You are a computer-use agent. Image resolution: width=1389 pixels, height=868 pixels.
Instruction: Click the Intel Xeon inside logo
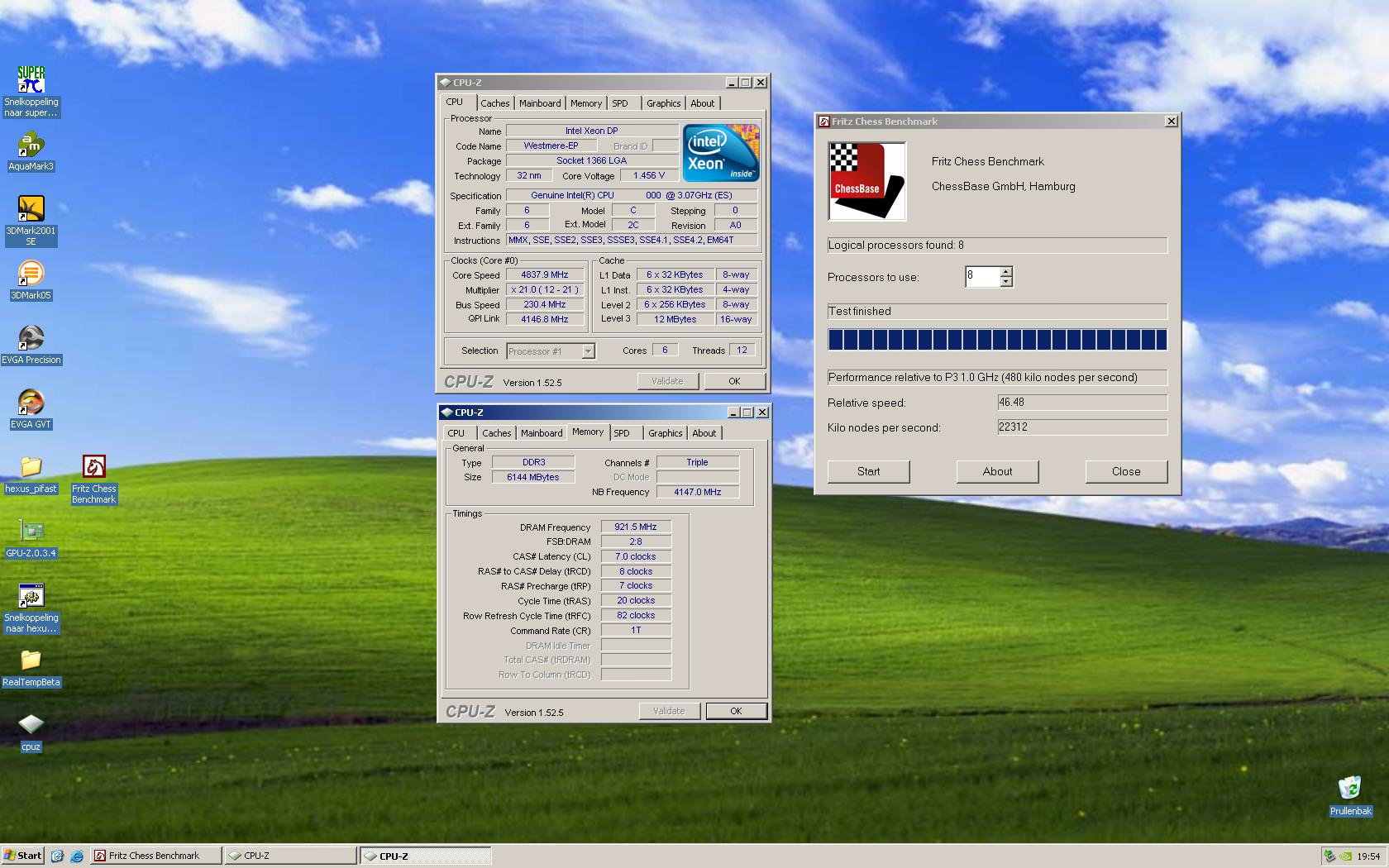[721, 153]
